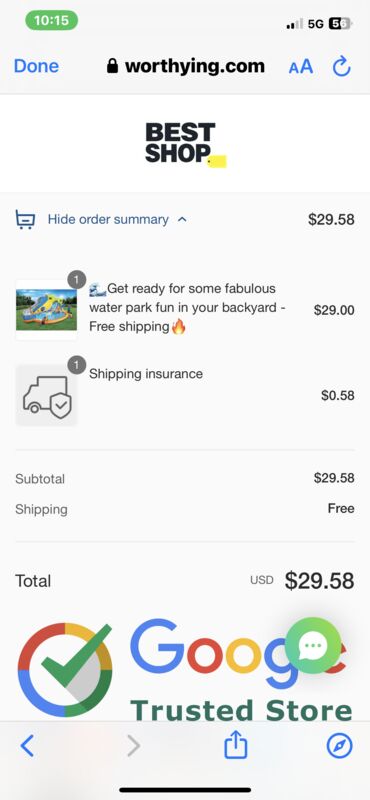Reload the page with the refresh icon
This screenshot has width=370, height=800.
coord(341,66)
